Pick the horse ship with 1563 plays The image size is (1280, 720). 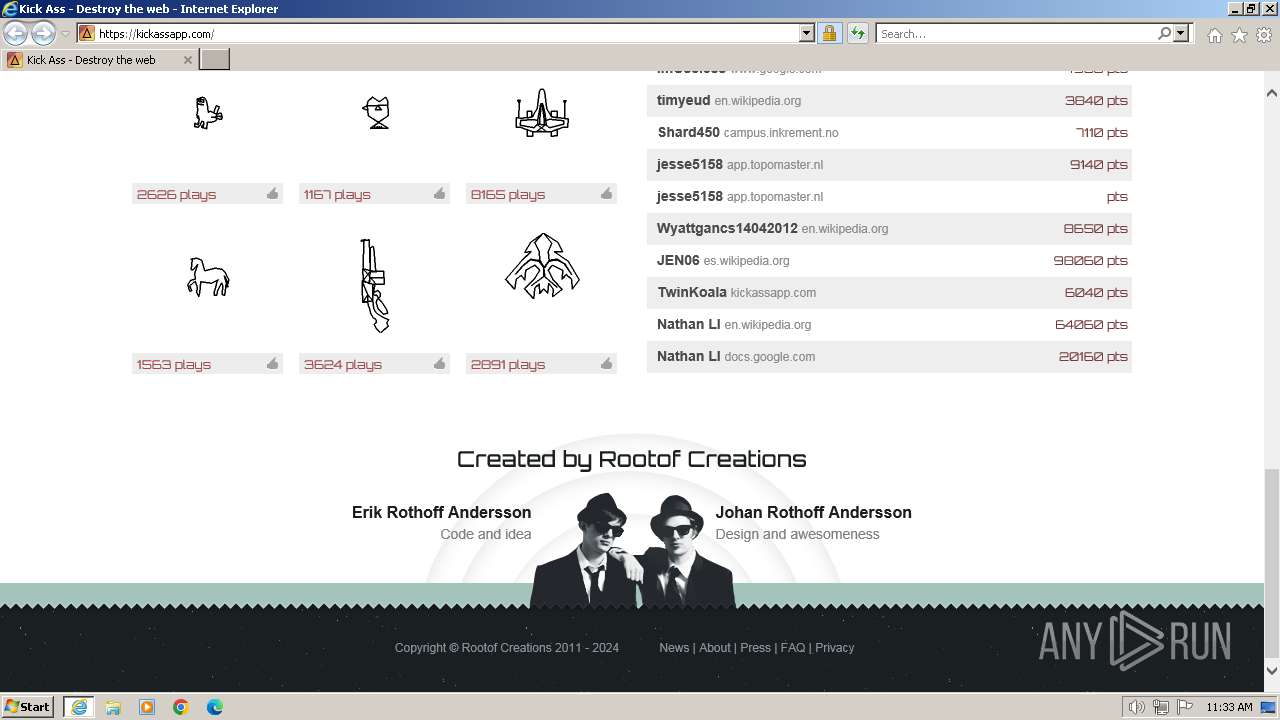208,277
